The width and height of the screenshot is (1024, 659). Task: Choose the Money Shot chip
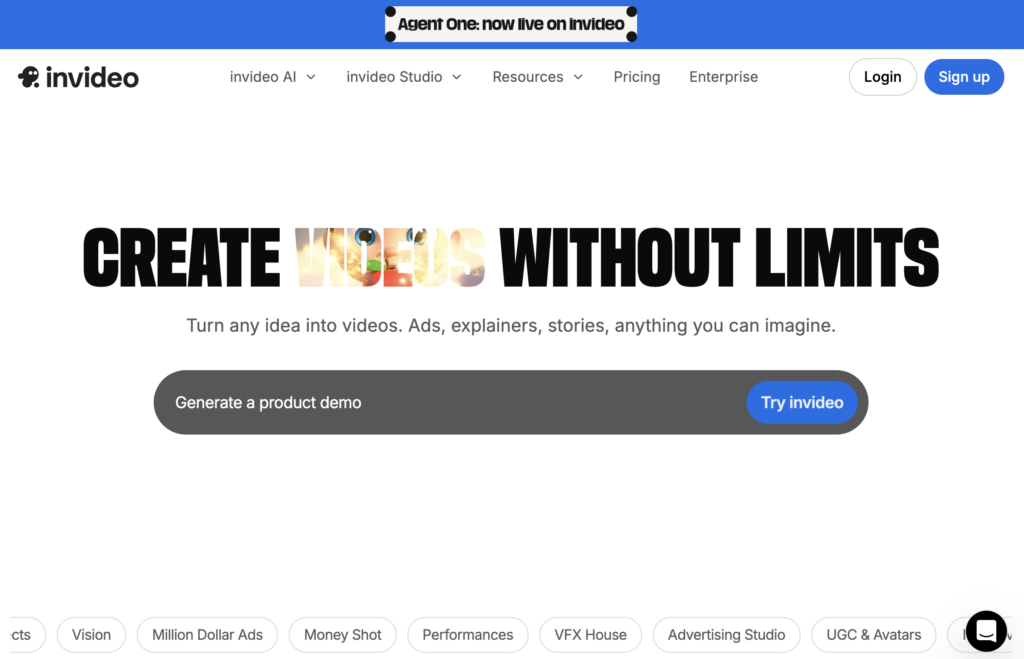click(343, 634)
